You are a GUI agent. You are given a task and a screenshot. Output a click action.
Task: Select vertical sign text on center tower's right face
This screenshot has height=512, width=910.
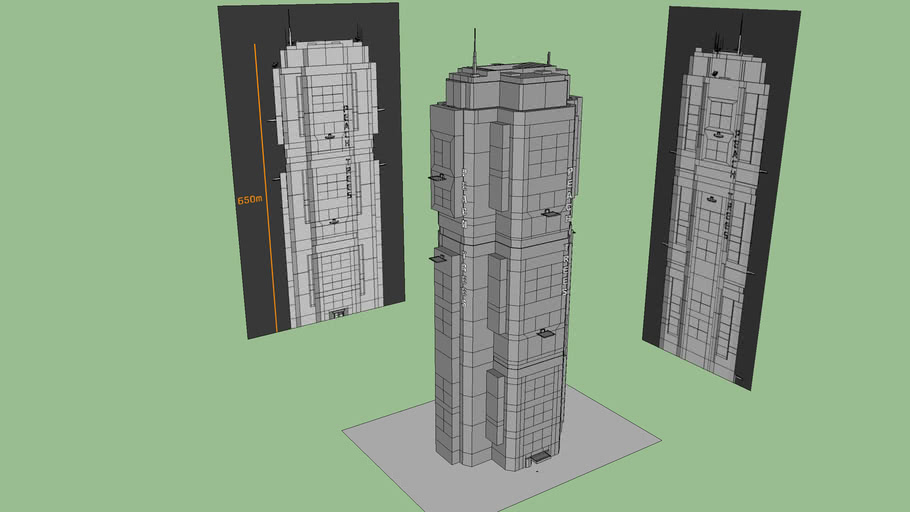coord(567,230)
